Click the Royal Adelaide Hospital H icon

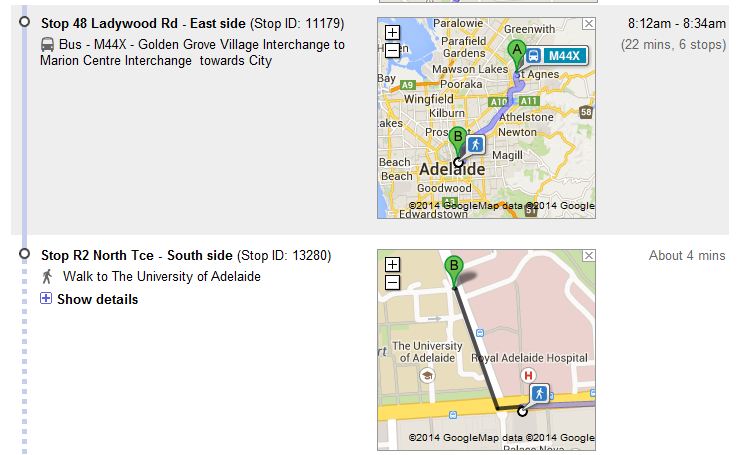coord(527,375)
